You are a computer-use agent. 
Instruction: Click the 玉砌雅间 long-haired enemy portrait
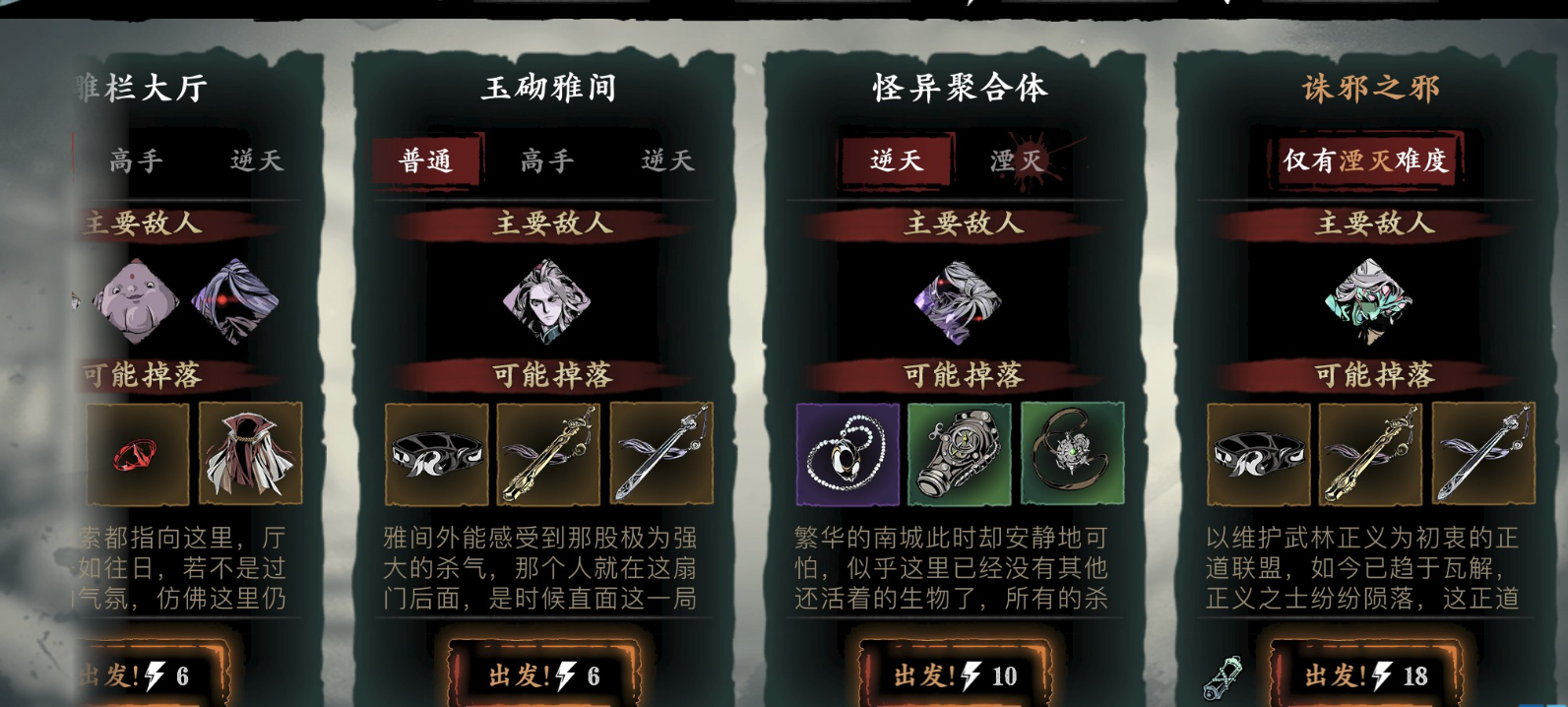click(547, 300)
